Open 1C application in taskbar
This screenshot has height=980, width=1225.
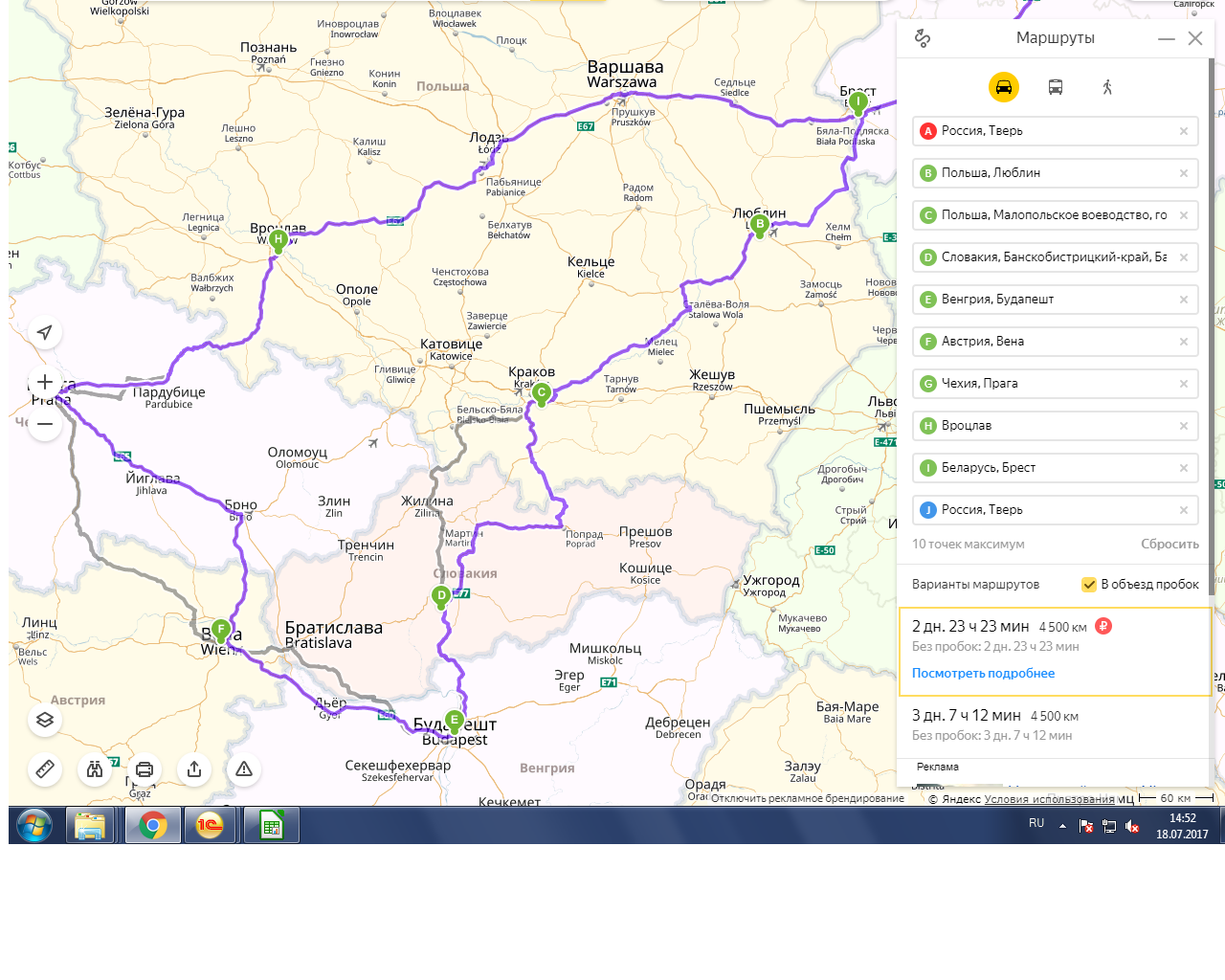tap(210, 825)
